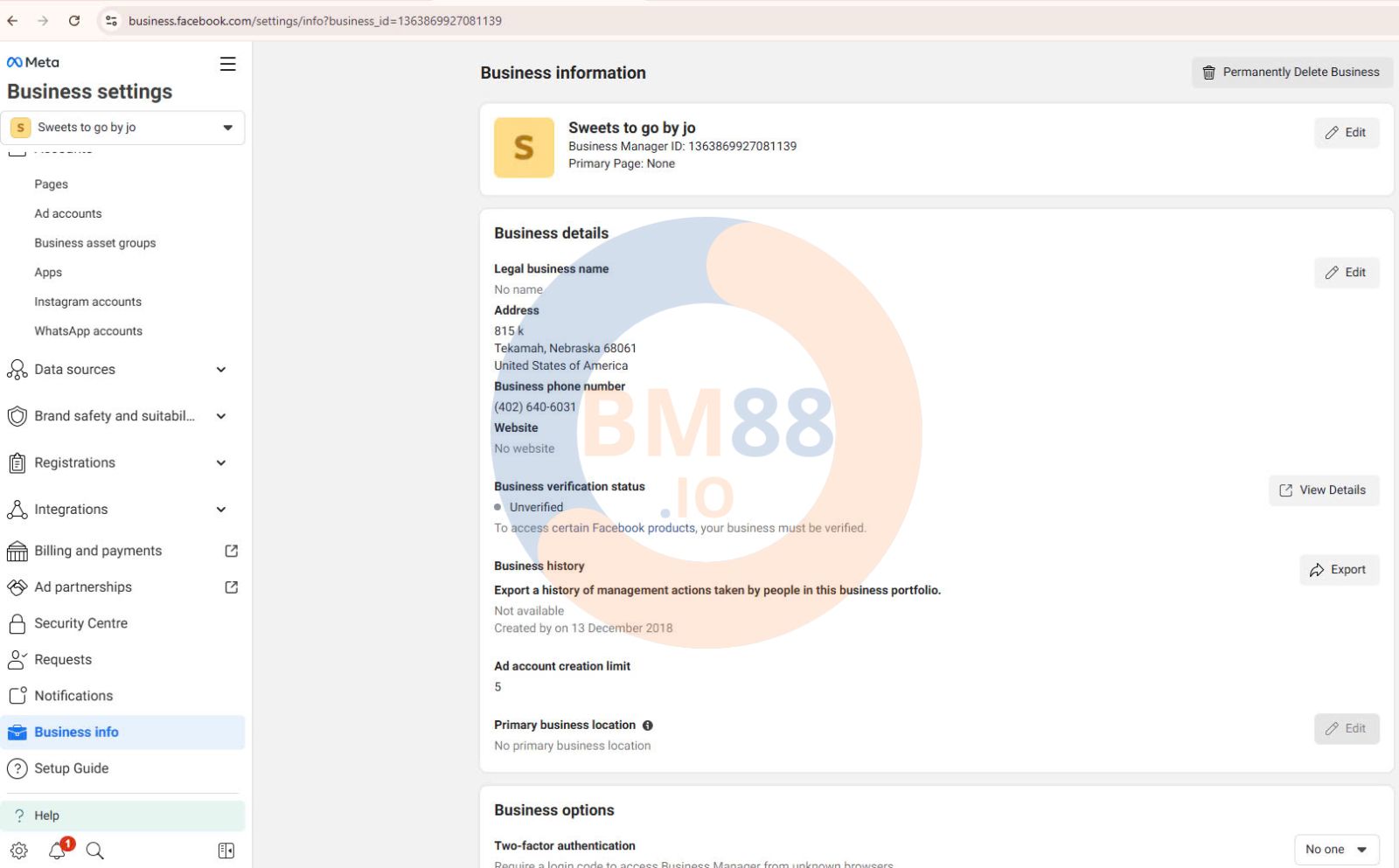The image size is (1399, 868).
Task: Click the Help button in the sidebar
Action: (122, 816)
